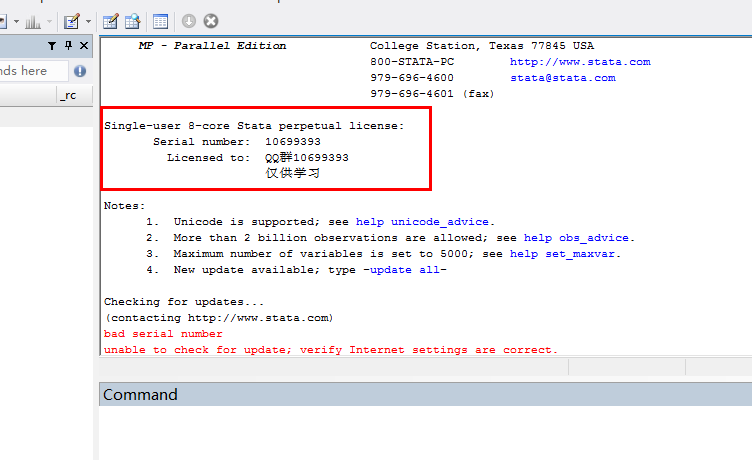Click the 'Single-user 8-core Stata perpetual license' line
This screenshot has width=752, height=460.
tap(254, 126)
